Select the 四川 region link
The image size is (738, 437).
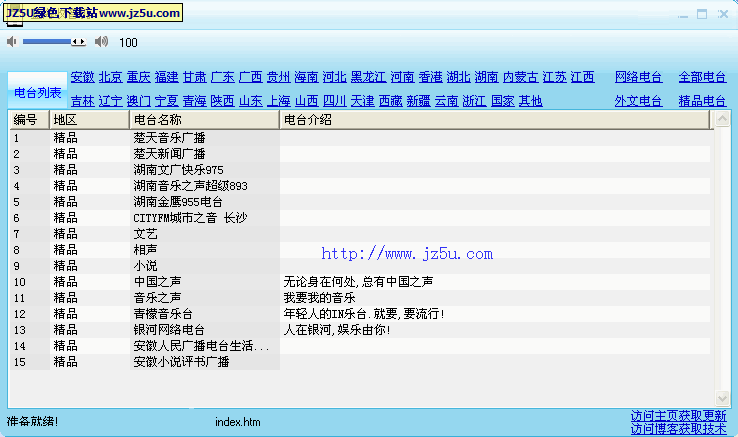(335, 101)
